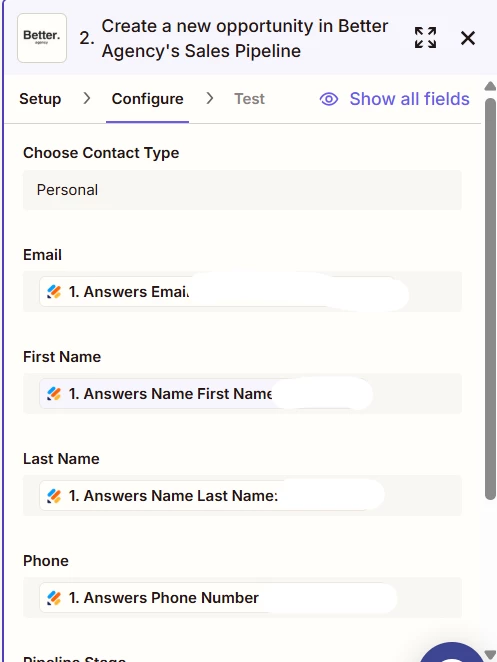Click the Better Agency app logo
The height and width of the screenshot is (662, 497).
point(42,38)
